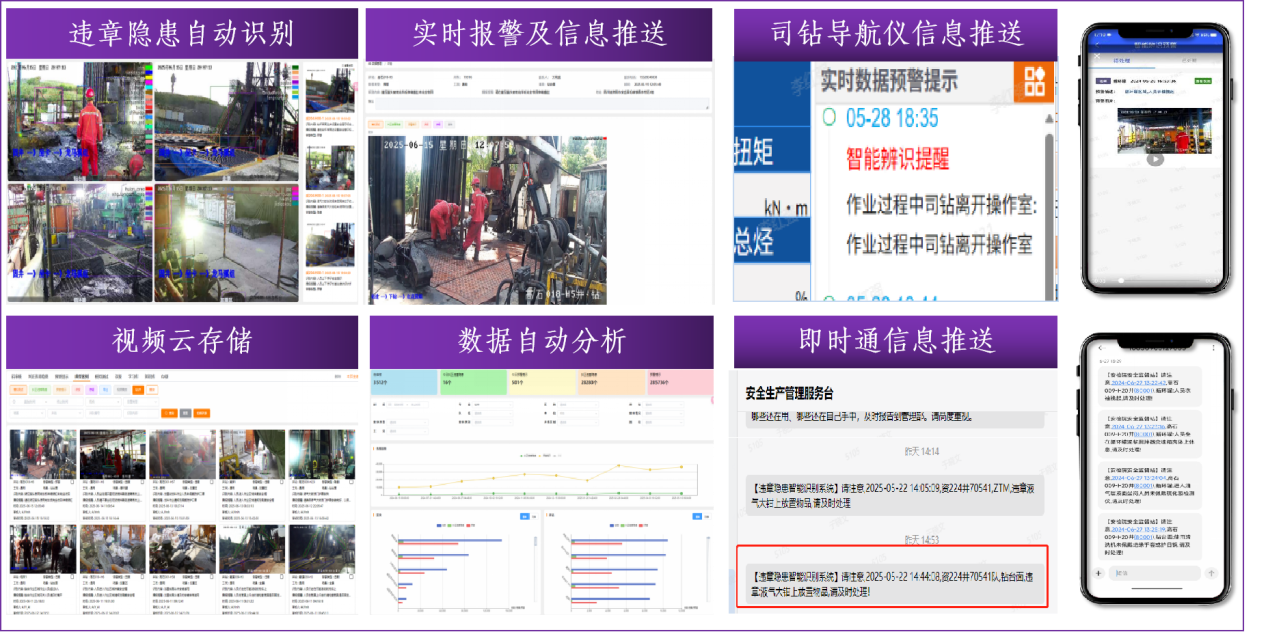
Task: Click green circle icon next to 05-28 18:35
Action: click(829, 117)
